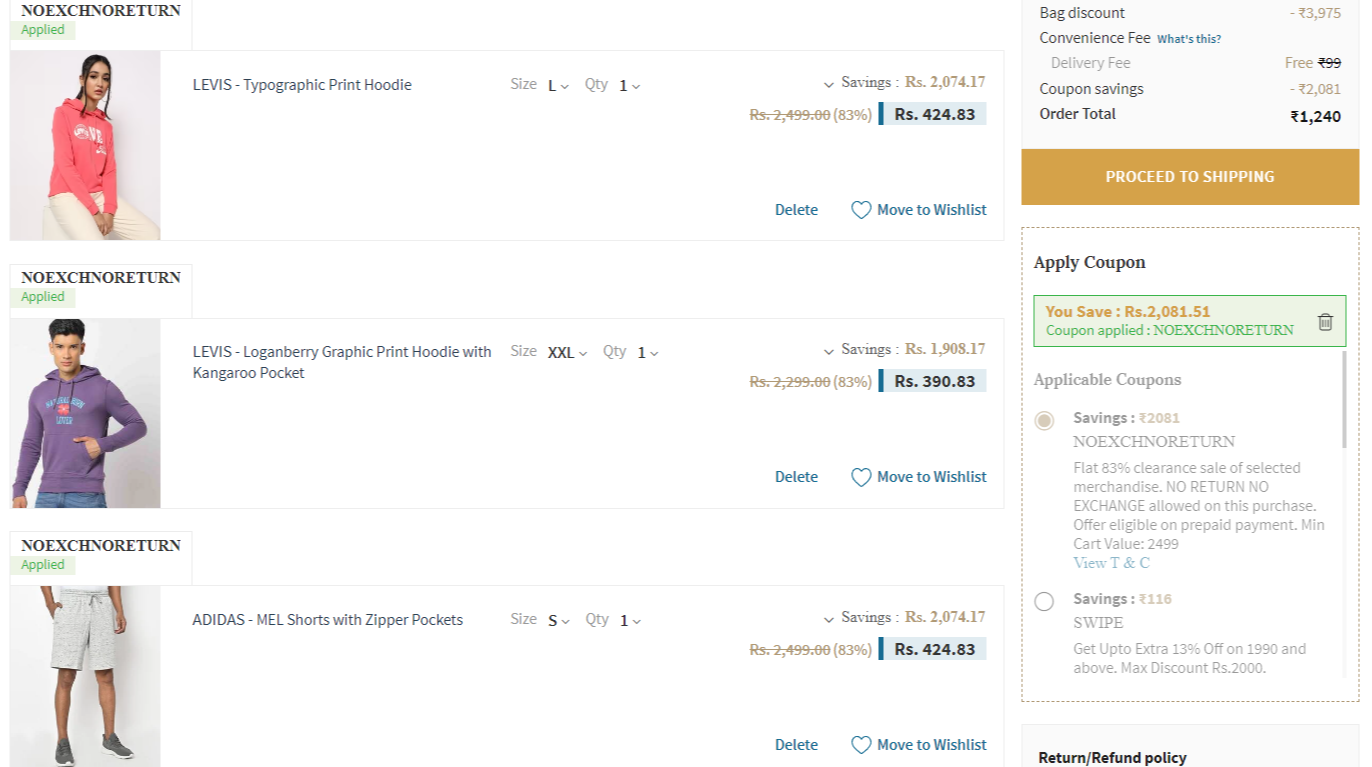Open size S dropdown for ADIDAS Shorts

558,621
